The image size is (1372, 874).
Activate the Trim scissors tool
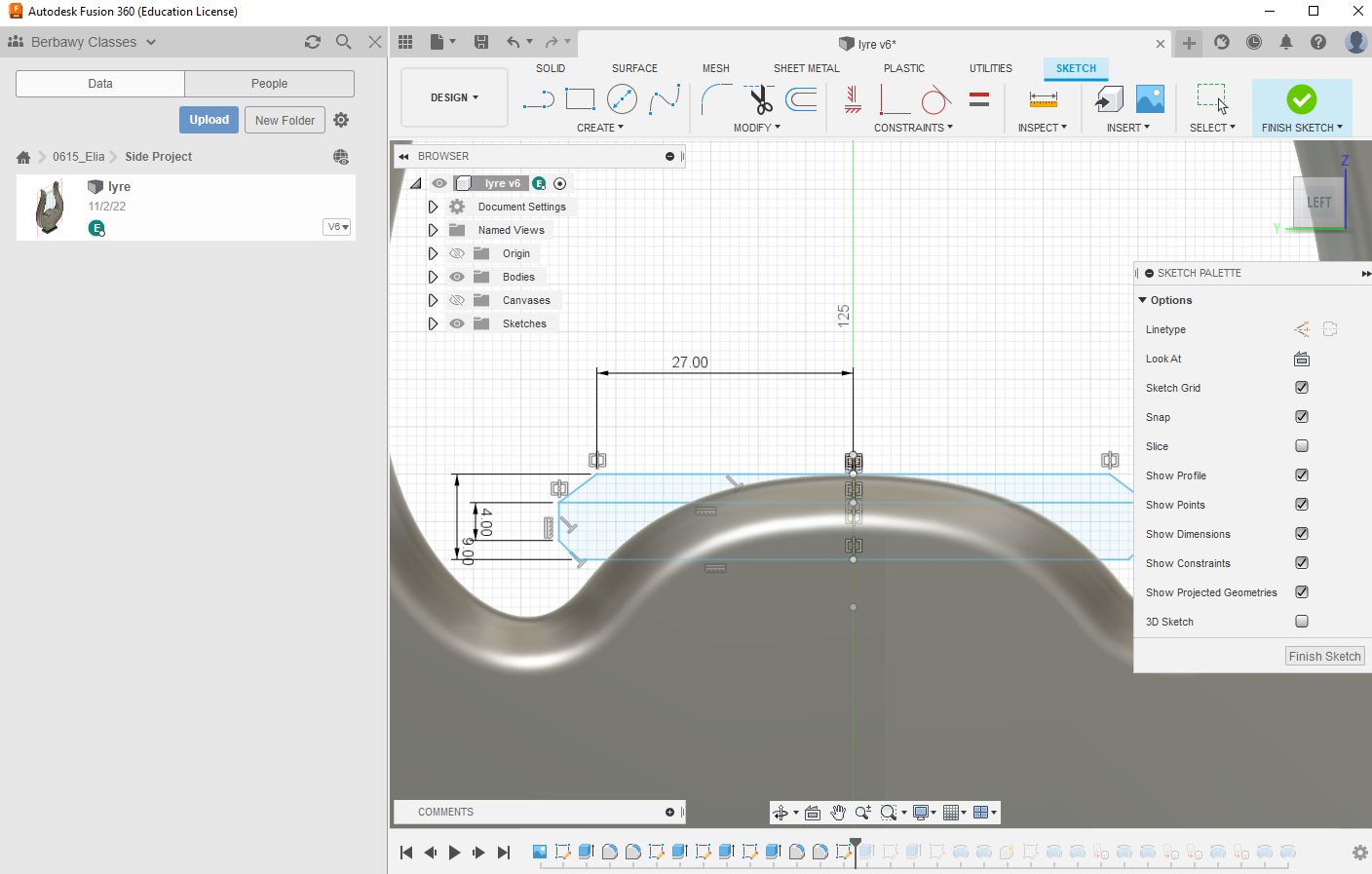pos(760,99)
